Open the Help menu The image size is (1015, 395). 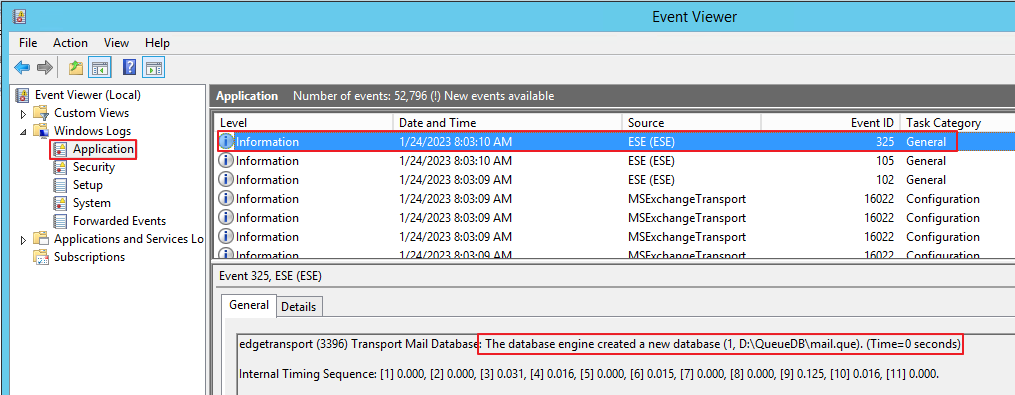click(x=157, y=43)
